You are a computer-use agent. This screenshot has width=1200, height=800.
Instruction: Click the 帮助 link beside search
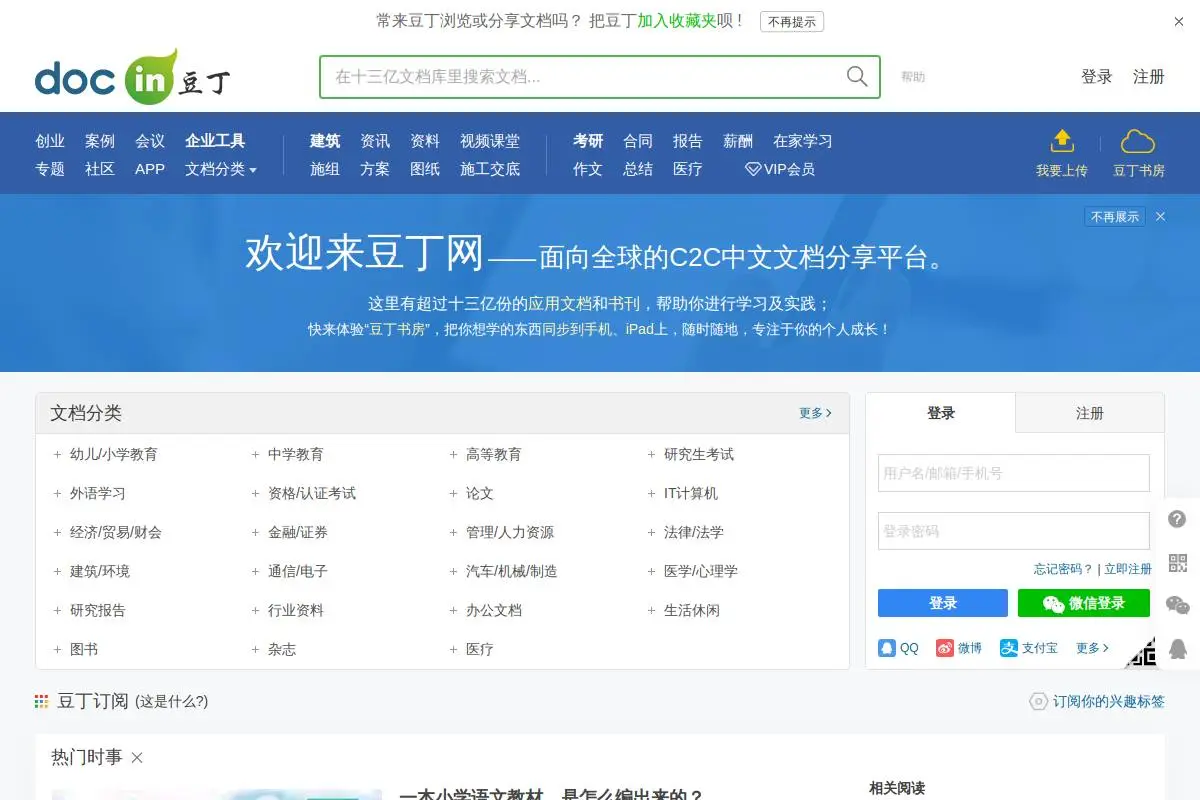(913, 77)
